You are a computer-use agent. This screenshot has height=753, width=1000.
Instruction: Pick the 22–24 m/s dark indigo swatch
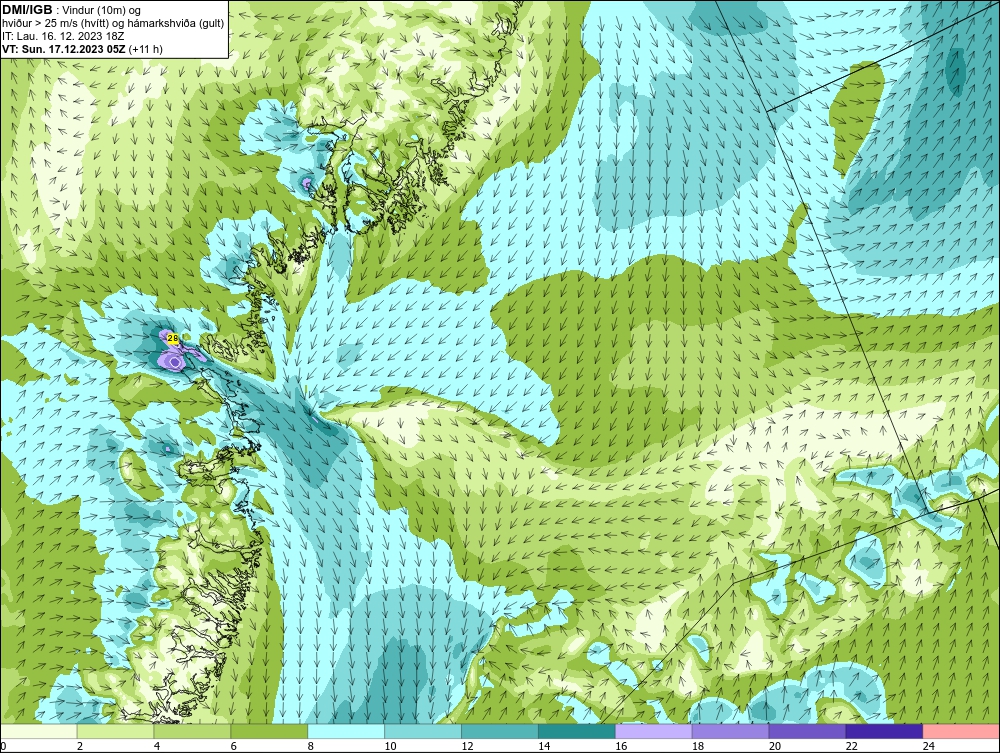(x=885, y=731)
